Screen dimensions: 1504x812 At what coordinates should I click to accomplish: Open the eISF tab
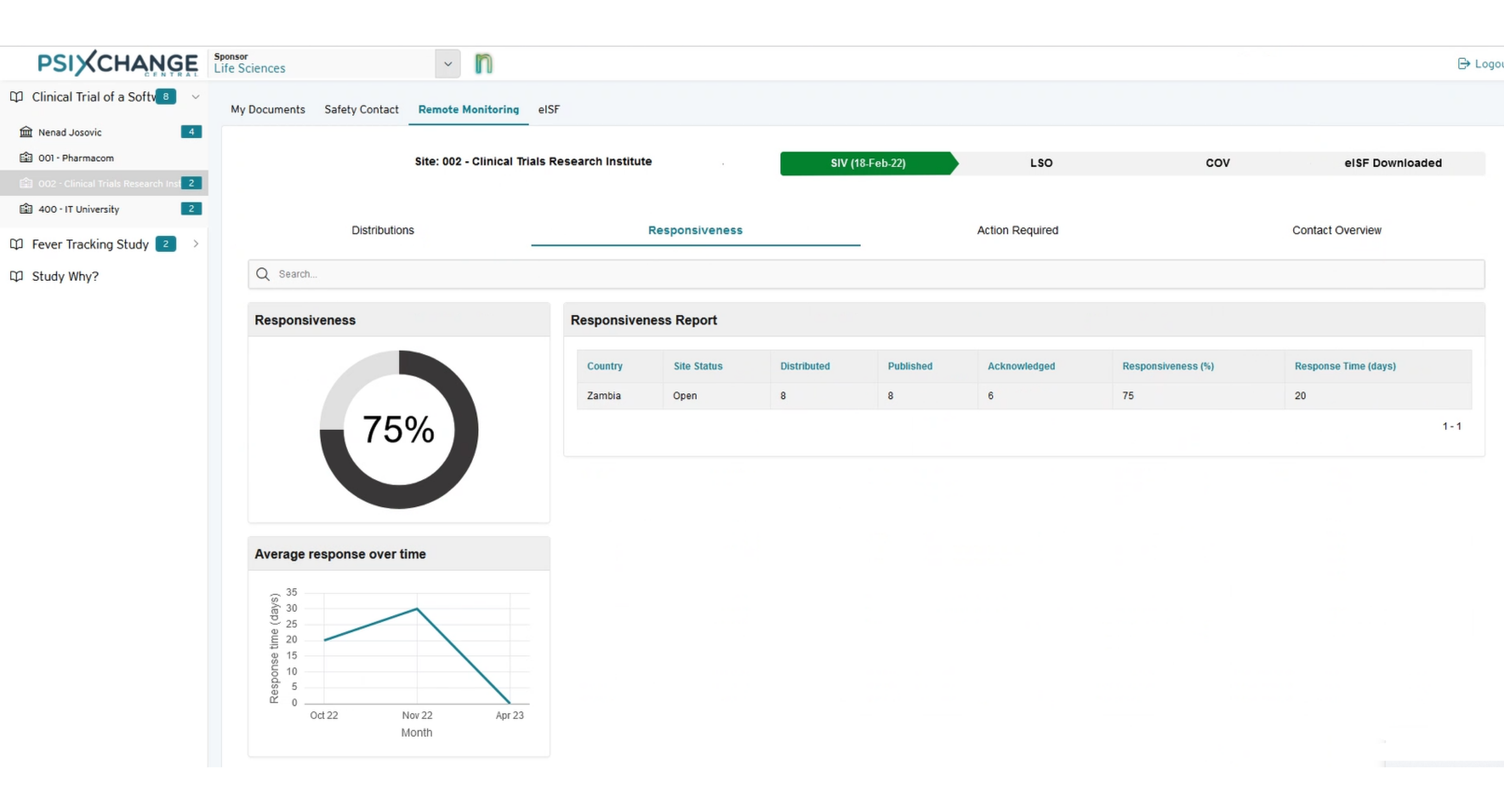tap(549, 109)
